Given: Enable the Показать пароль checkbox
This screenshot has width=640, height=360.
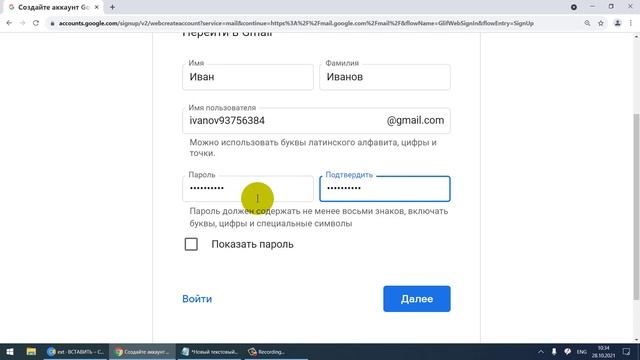Looking at the screenshot, I should click(191, 244).
